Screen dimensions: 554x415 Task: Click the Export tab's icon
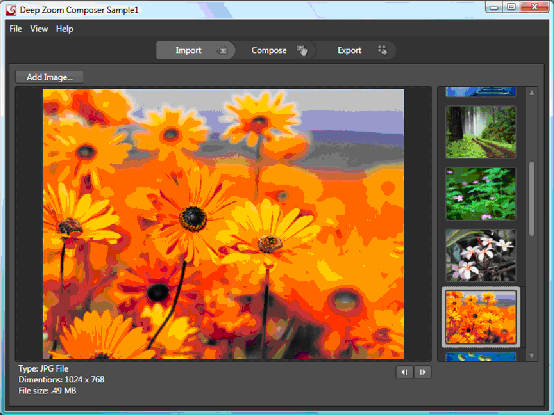pos(383,50)
